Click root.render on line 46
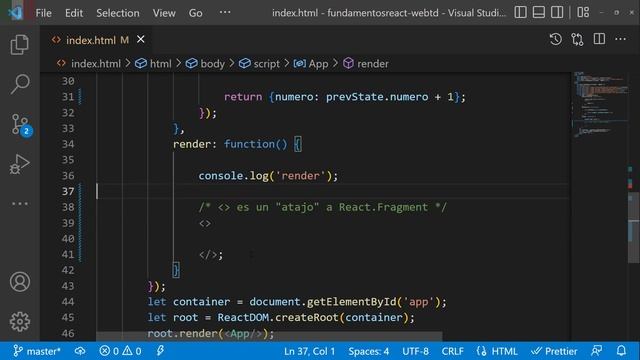This screenshot has height=360, width=640. click(x=182, y=333)
